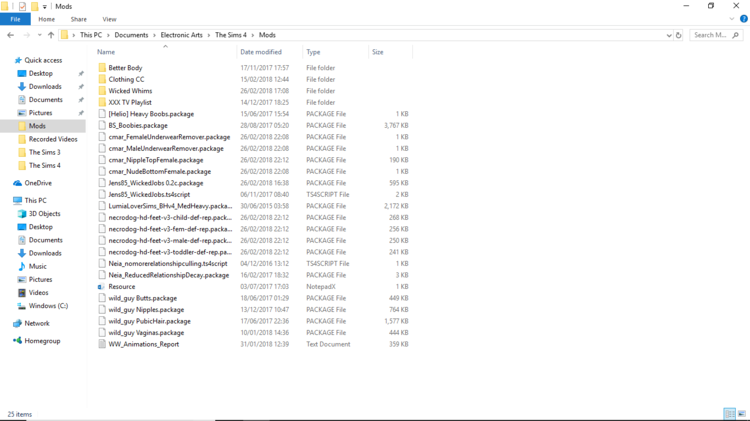Click the New Folder quick access icon
This screenshot has height=421, width=750.
click(x=34, y=6)
